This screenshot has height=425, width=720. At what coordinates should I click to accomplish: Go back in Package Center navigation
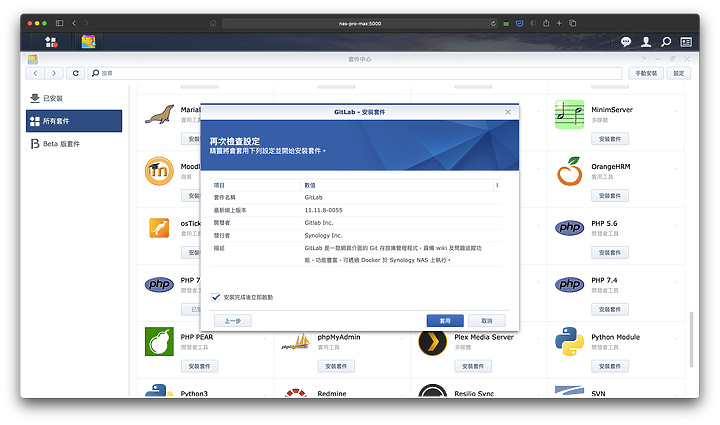click(x=35, y=73)
